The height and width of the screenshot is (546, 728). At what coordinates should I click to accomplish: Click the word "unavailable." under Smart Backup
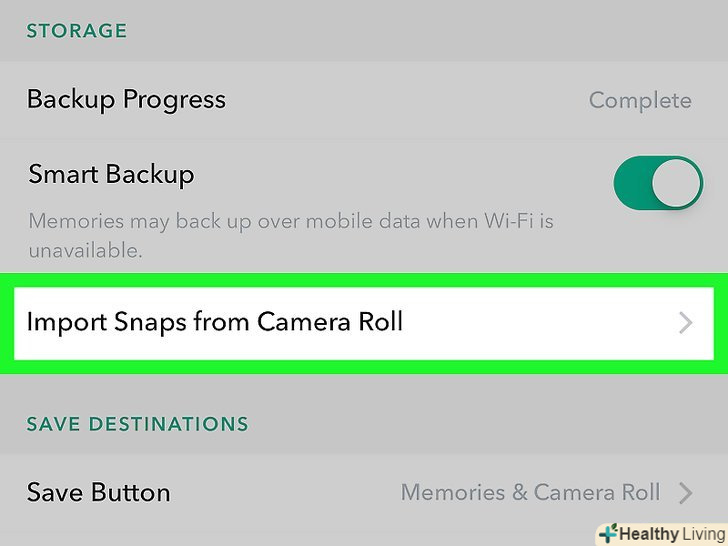click(83, 251)
